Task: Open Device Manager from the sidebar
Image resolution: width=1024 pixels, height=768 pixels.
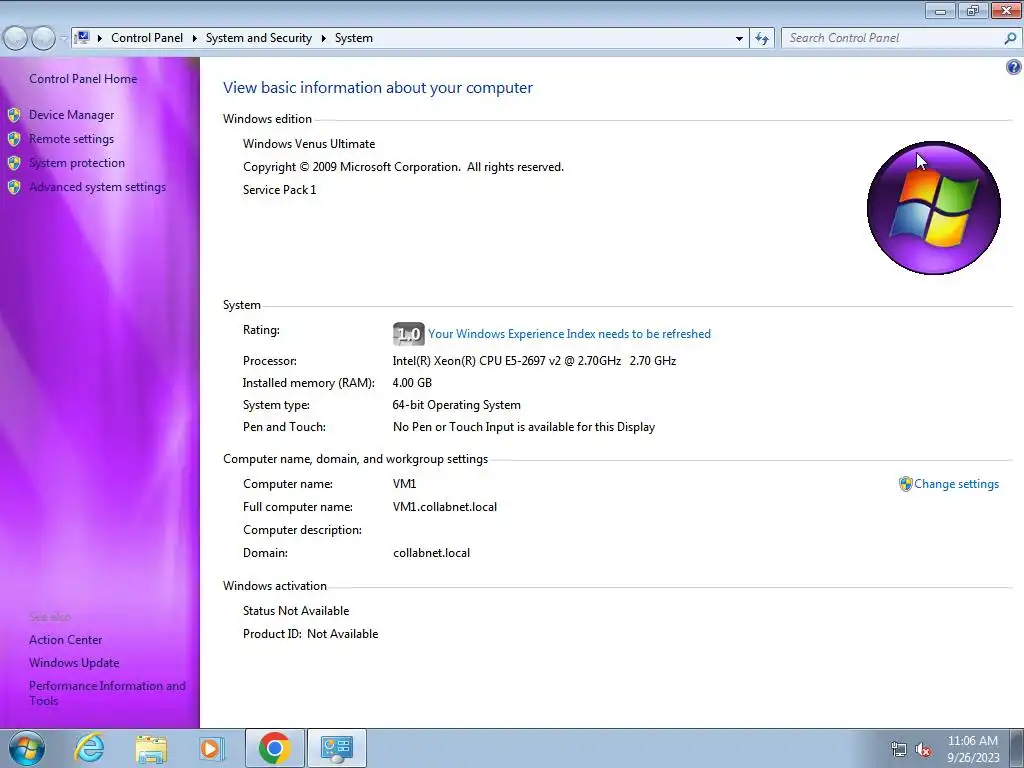Action: pyautogui.click(x=71, y=115)
